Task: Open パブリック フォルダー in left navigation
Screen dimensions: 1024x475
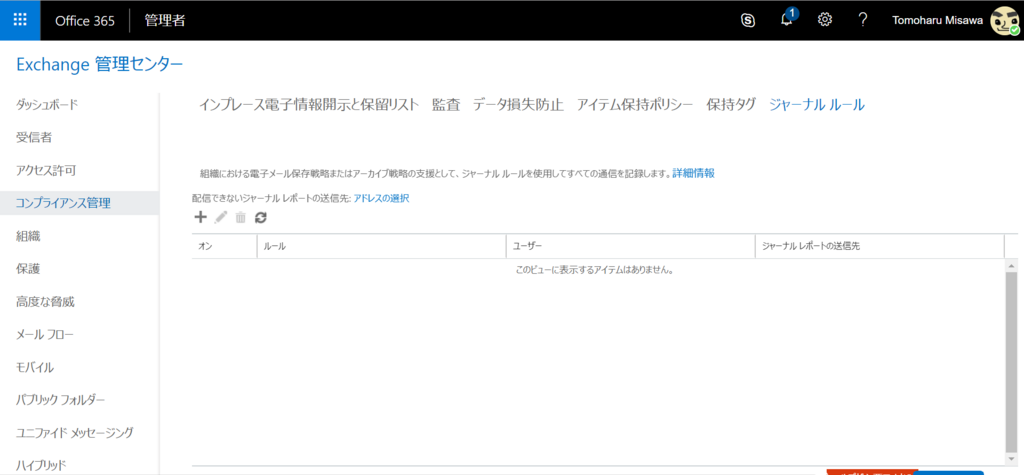Action: click(60, 400)
